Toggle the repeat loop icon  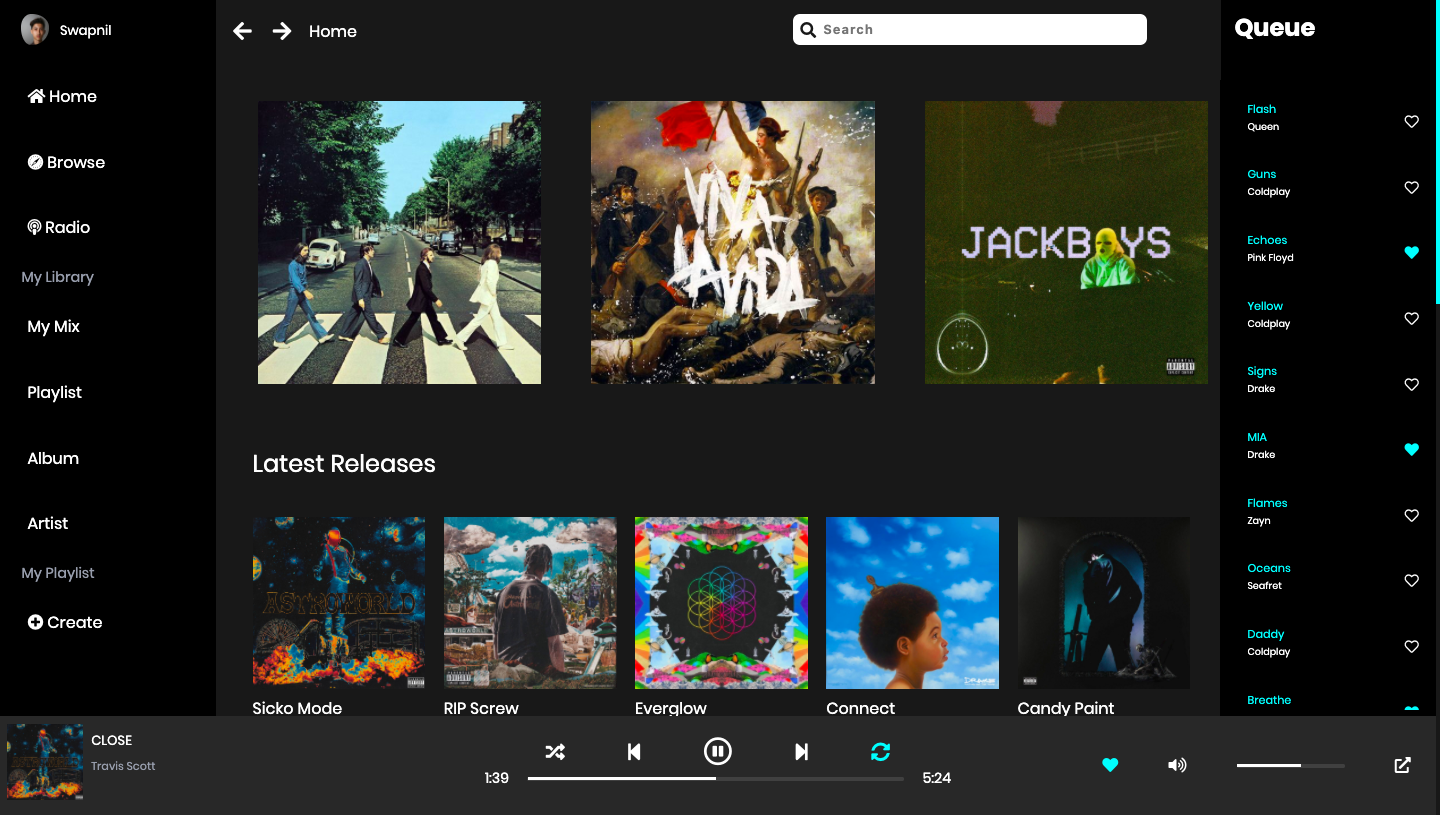[x=880, y=752]
